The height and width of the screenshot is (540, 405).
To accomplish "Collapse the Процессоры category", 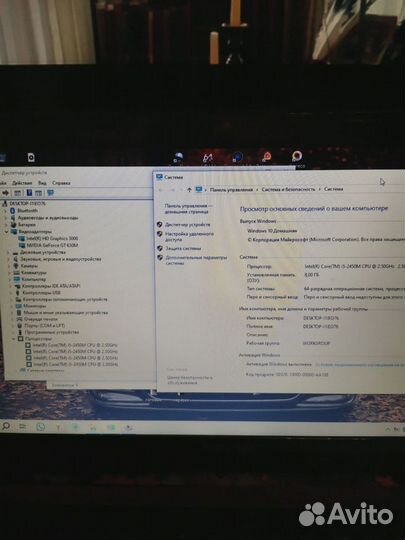I will pyautogui.click(x=14, y=339).
